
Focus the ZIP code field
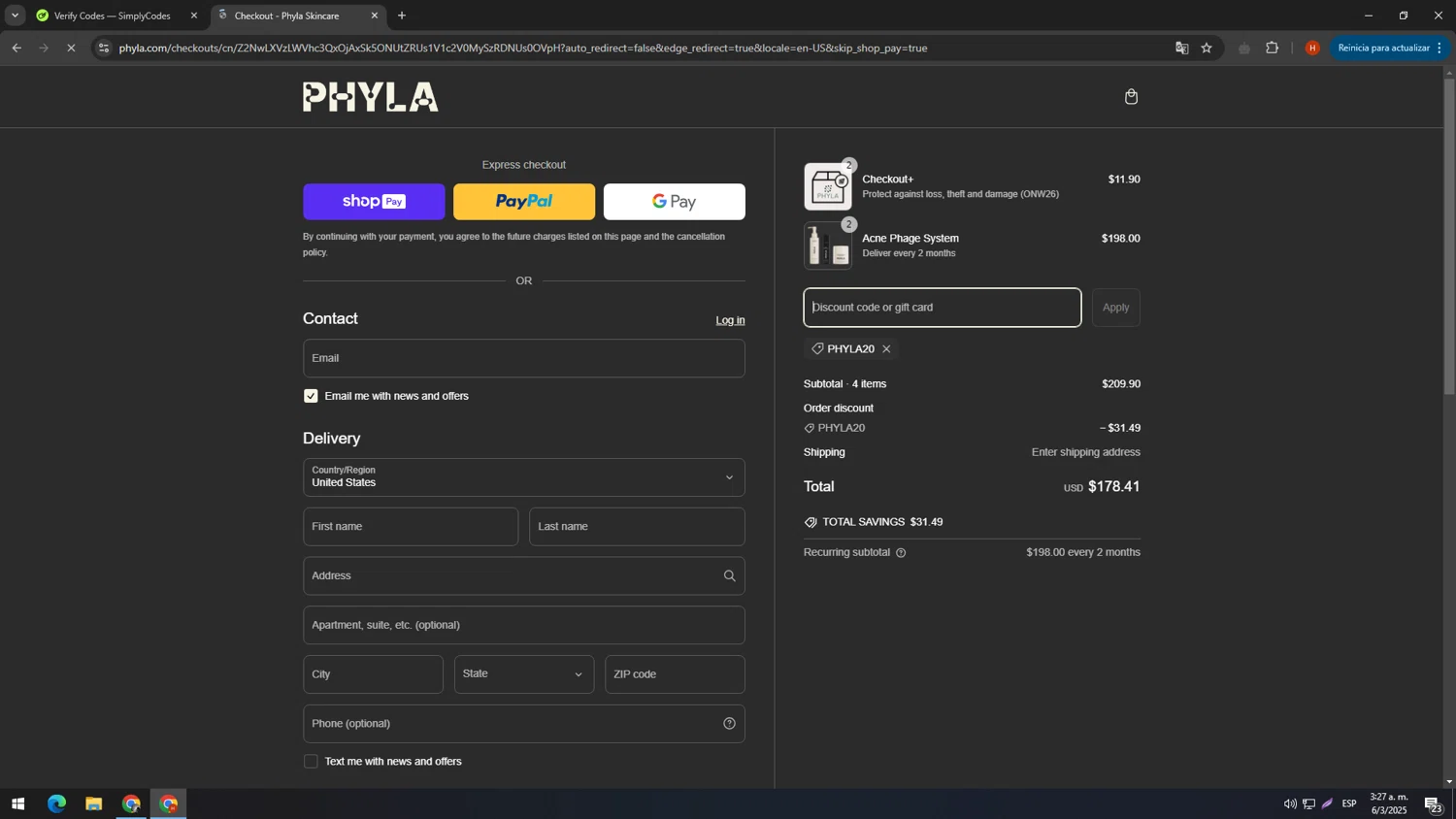pyautogui.click(x=675, y=674)
